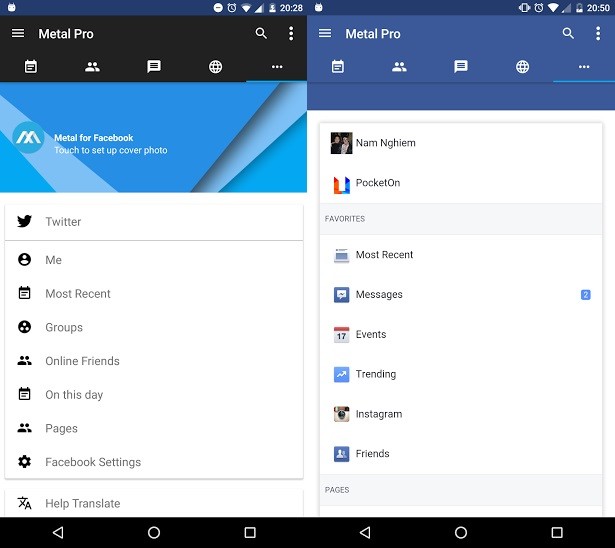The height and width of the screenshot is (548, 615).
Task: Open the Me menu entry
Action: coord(154,260)
